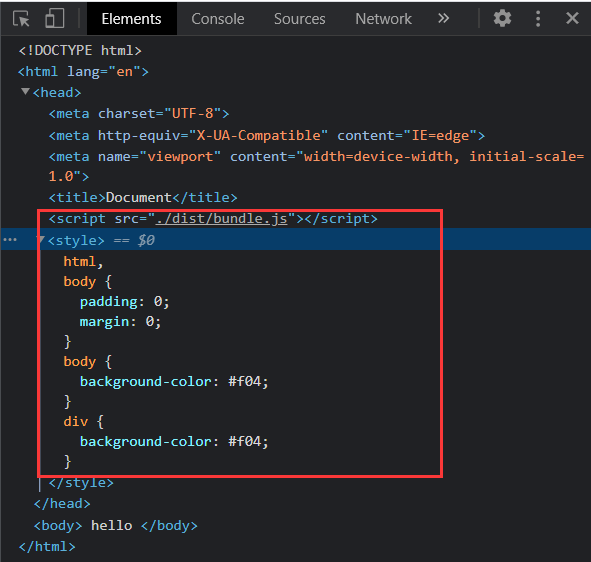Select the closing head tag
The width and height of the screenshot is (591, 562).
tap(62, 504)
